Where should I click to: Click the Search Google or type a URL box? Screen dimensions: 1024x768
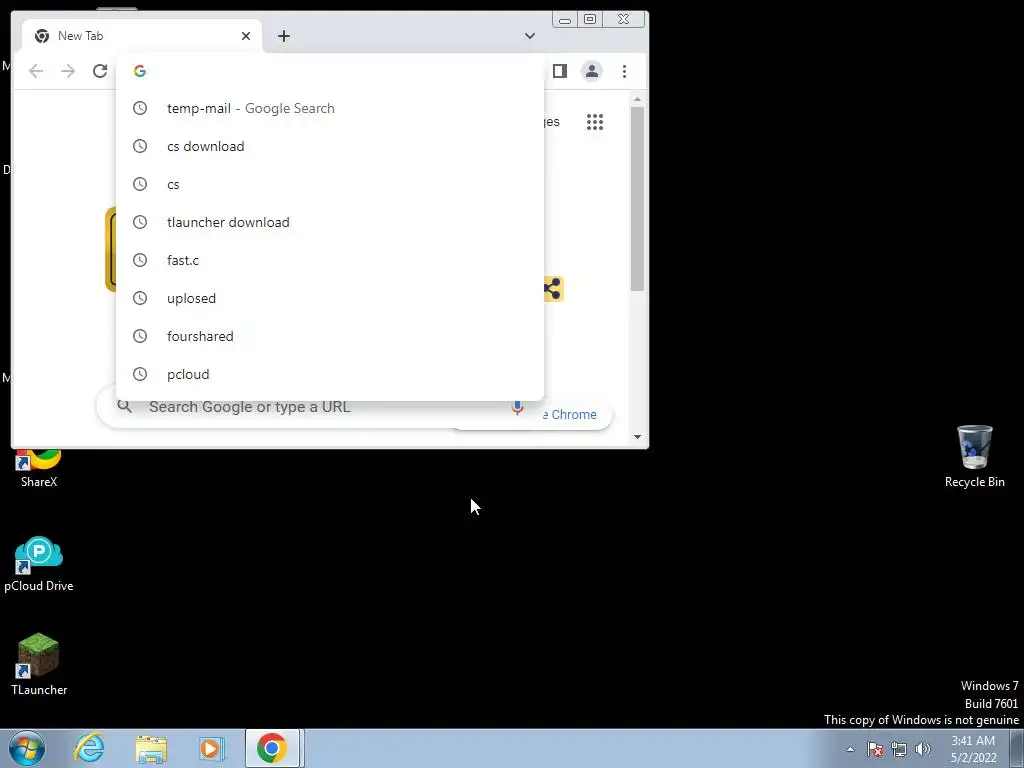coord(313,407)
